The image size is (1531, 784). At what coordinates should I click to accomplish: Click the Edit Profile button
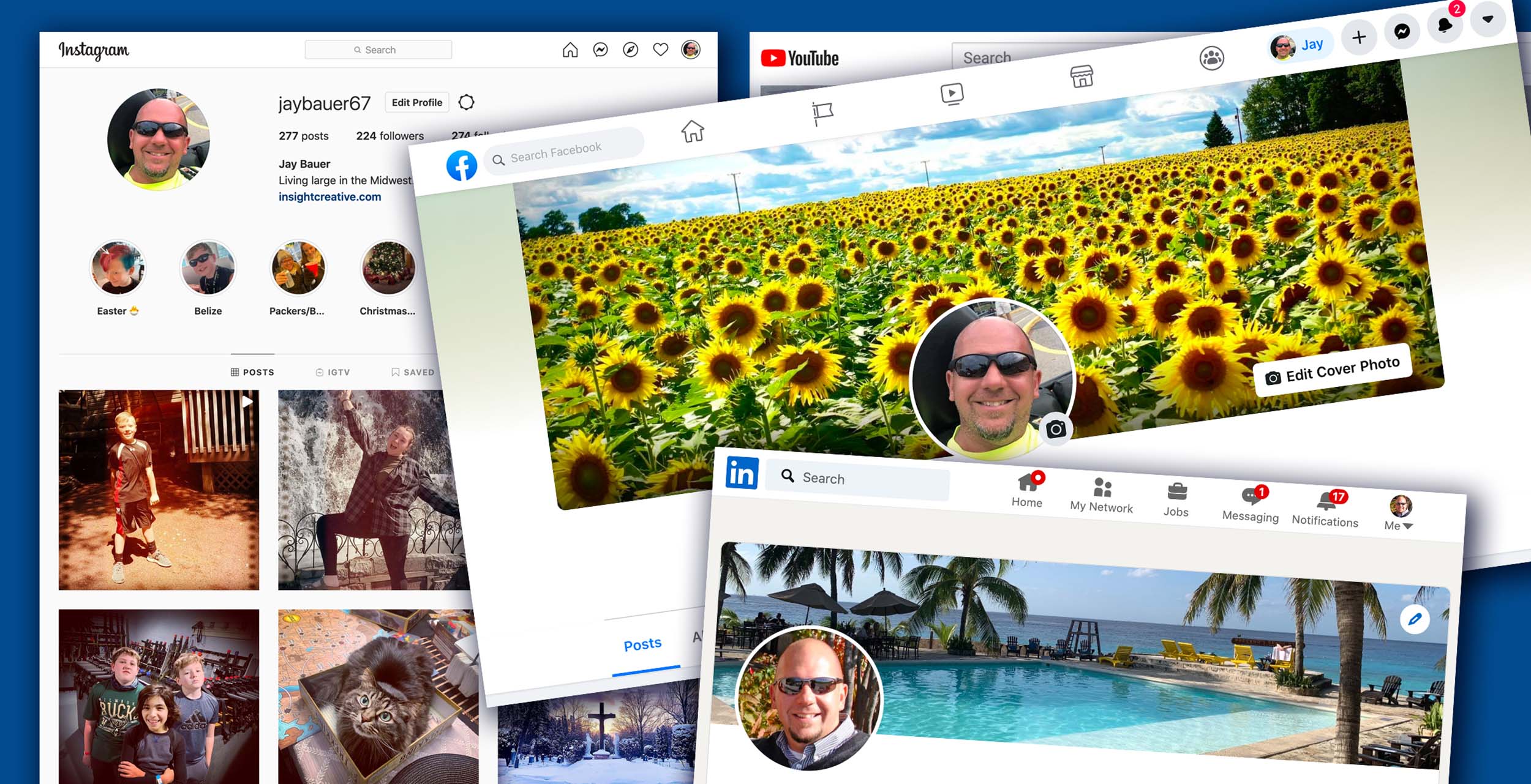point(417,102)
